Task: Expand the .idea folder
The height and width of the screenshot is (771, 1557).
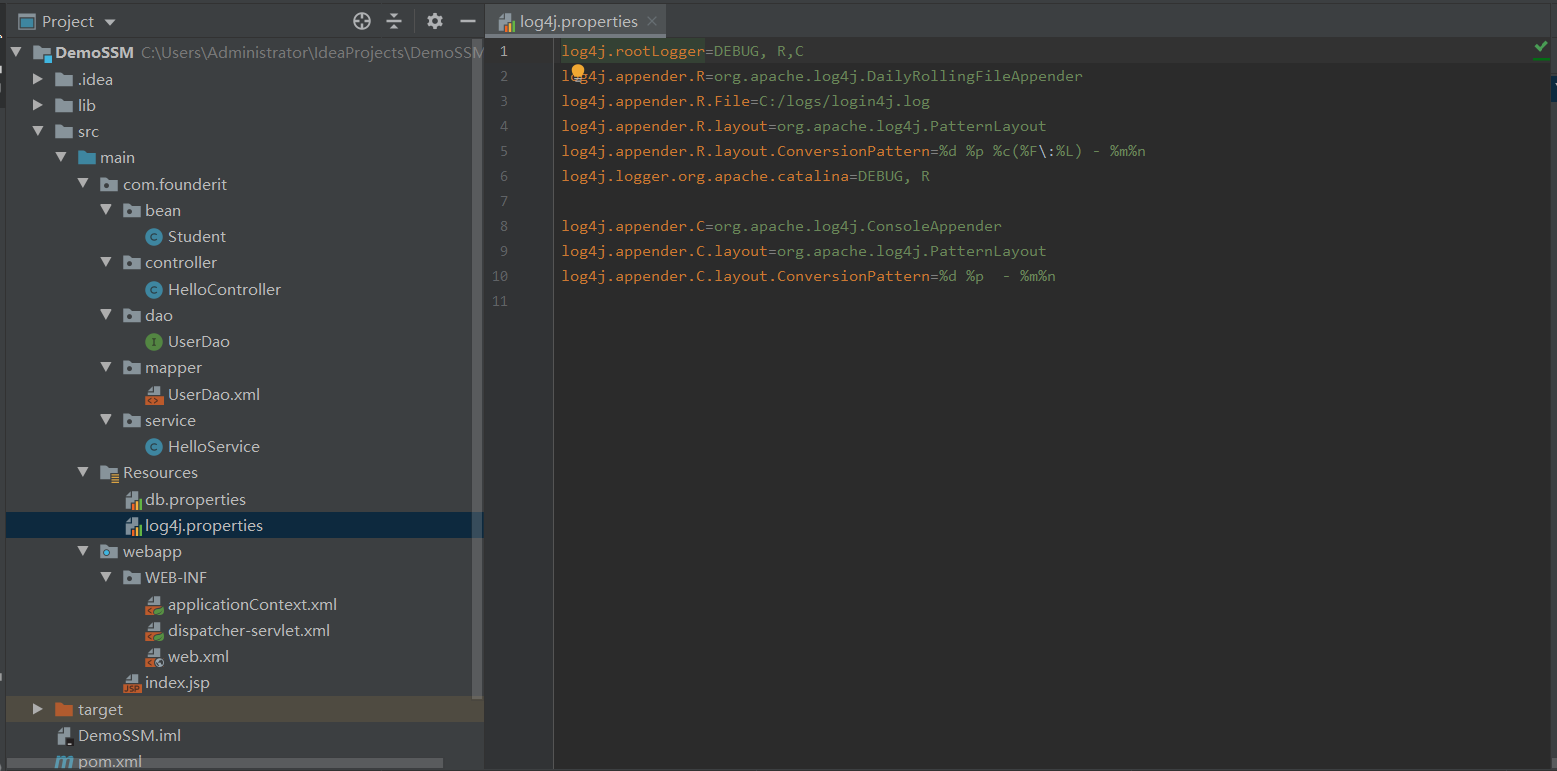Action: (x=38, y=79)
